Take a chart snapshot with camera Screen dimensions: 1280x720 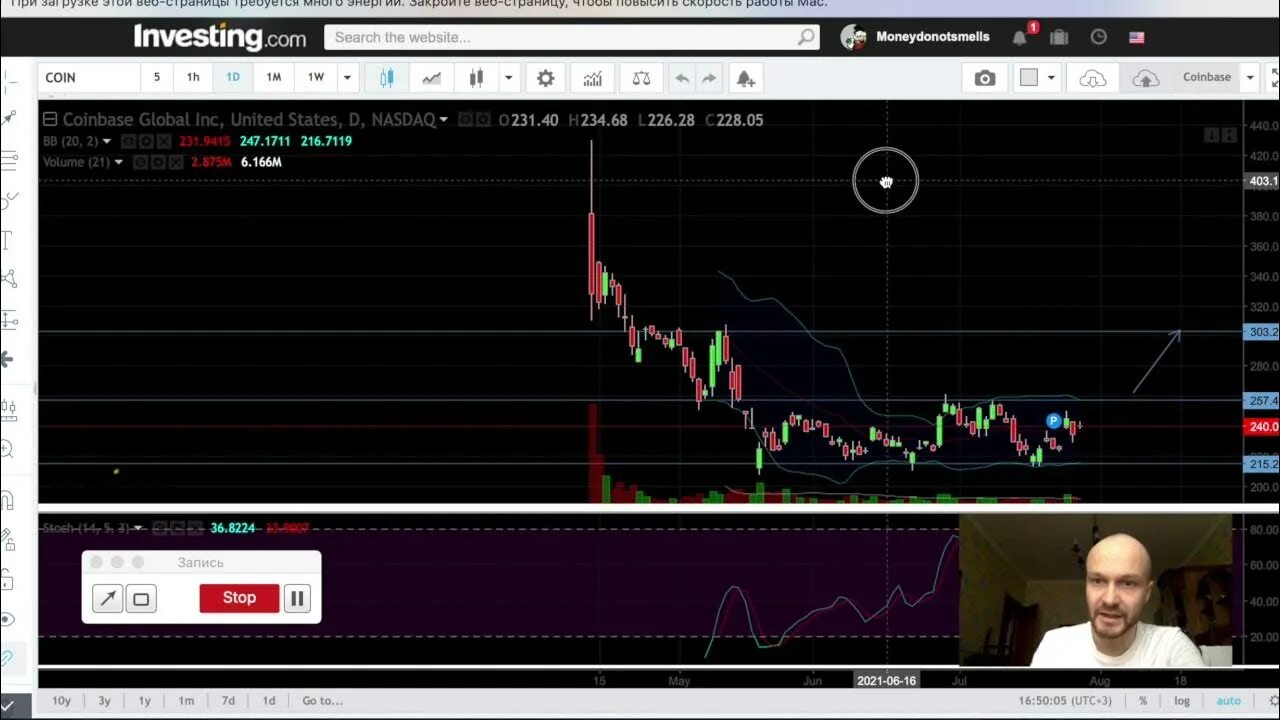985,78
